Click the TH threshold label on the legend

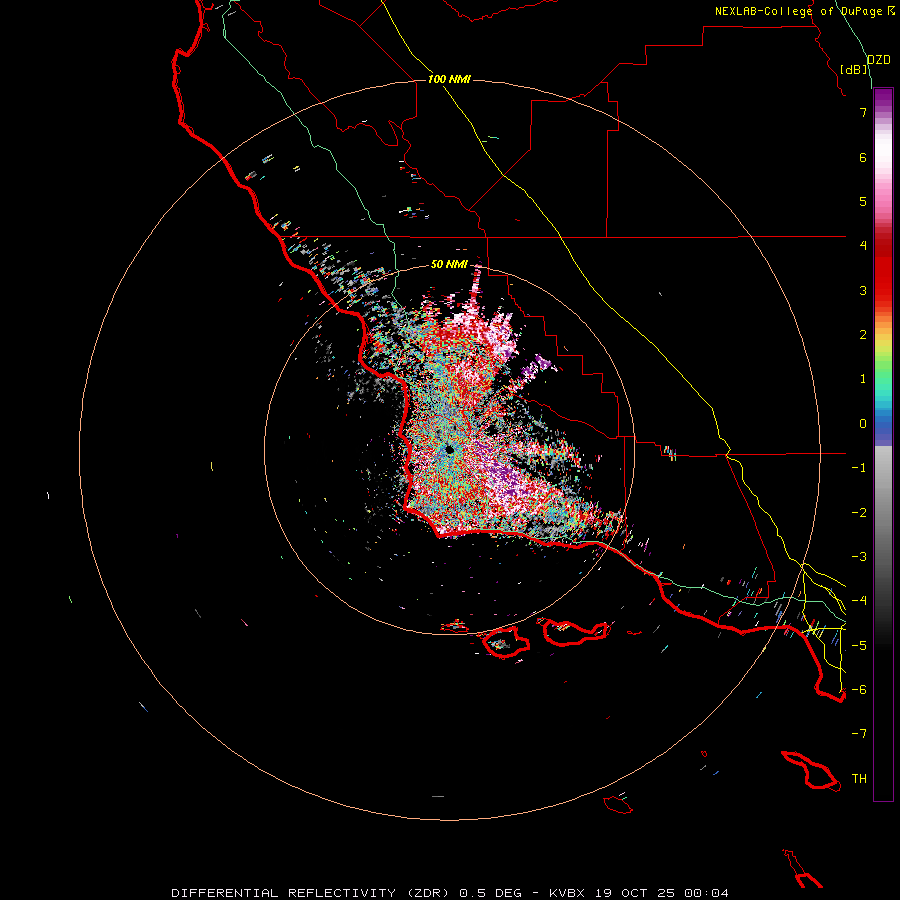coord(859,779)
